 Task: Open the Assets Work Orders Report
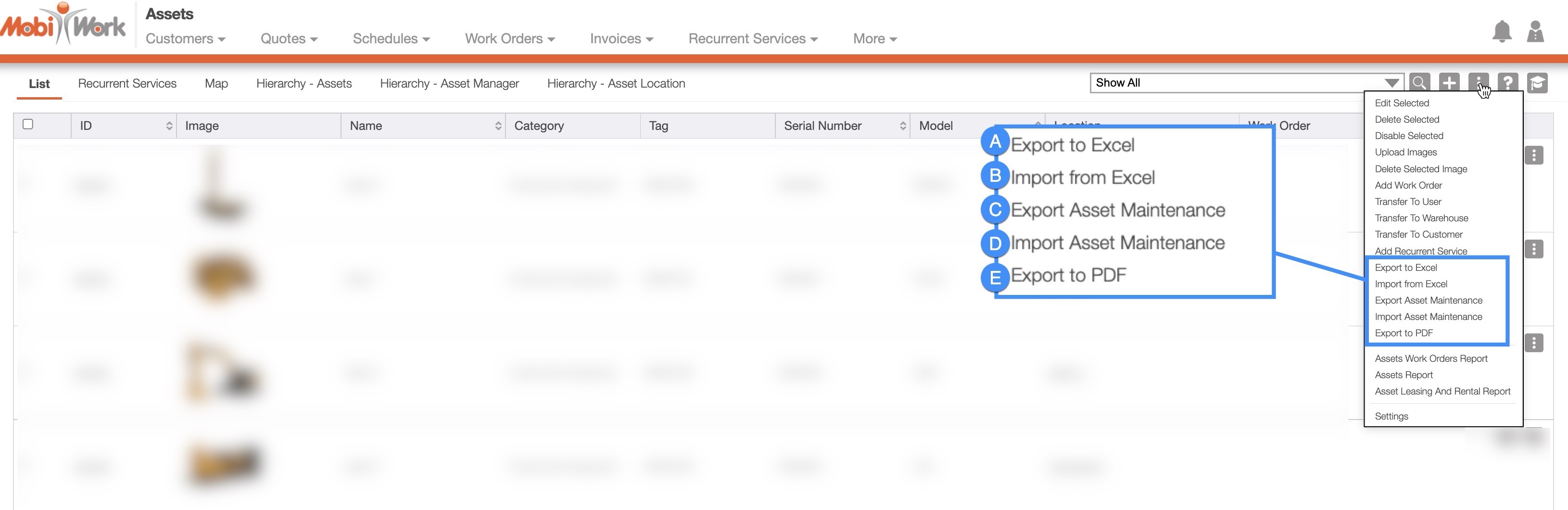[x=1430, y=359]
